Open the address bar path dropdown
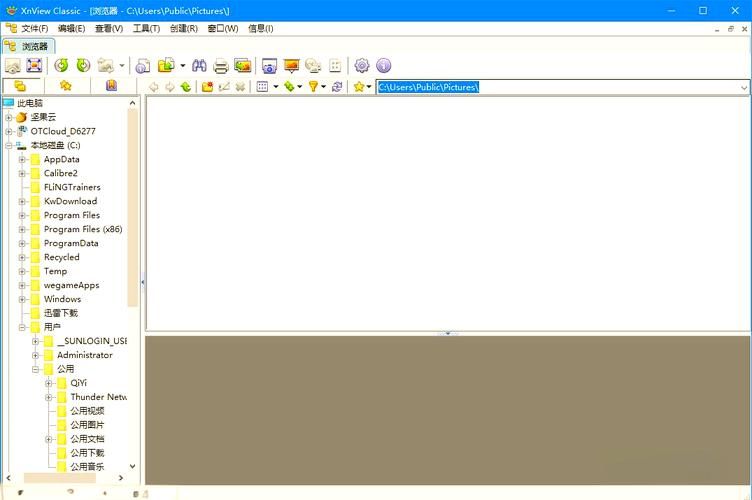This screenshot has height=500, width=752. coord(744,87)
